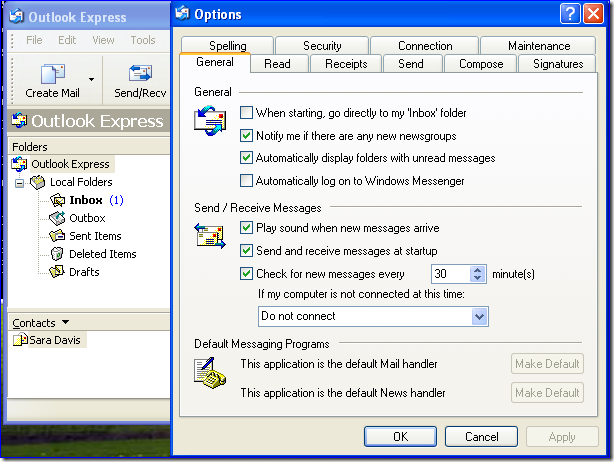Open the 'Do not connect' combo box

pos(479,316)
